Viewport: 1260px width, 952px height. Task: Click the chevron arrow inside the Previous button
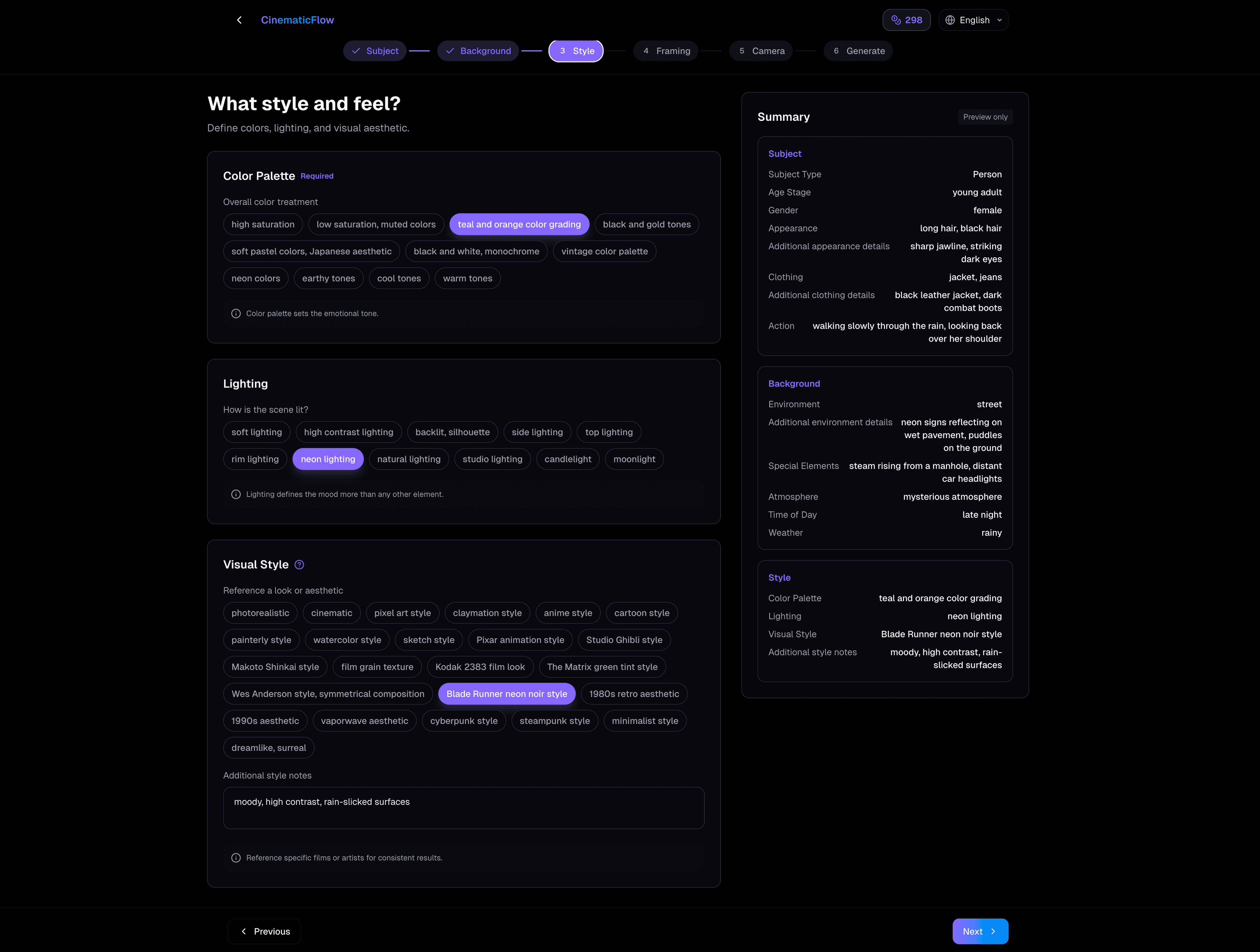[243, 931]
